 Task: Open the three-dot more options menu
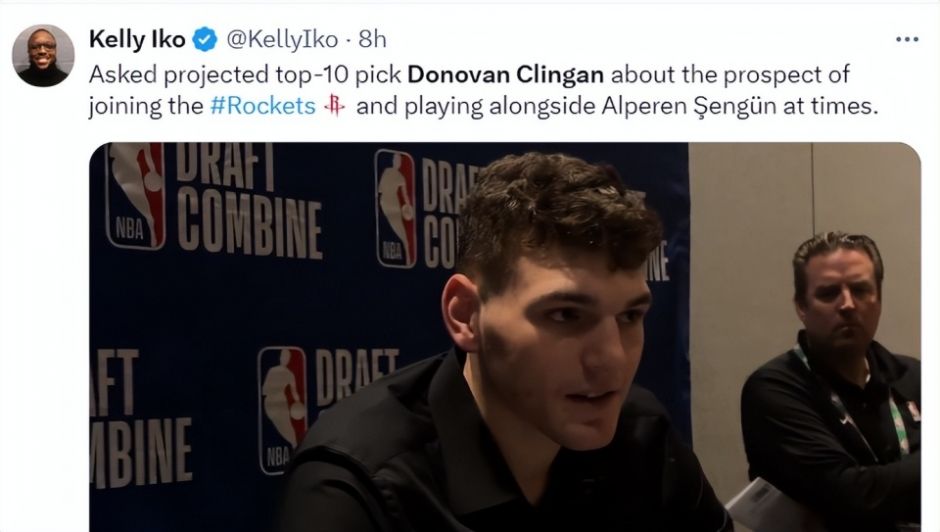907,40
